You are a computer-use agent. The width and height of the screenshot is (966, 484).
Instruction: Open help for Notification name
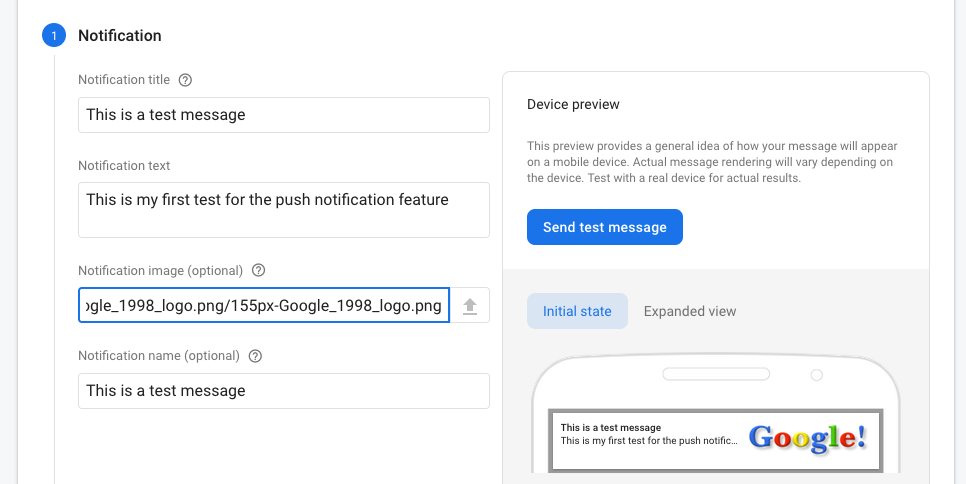point(255,356)
